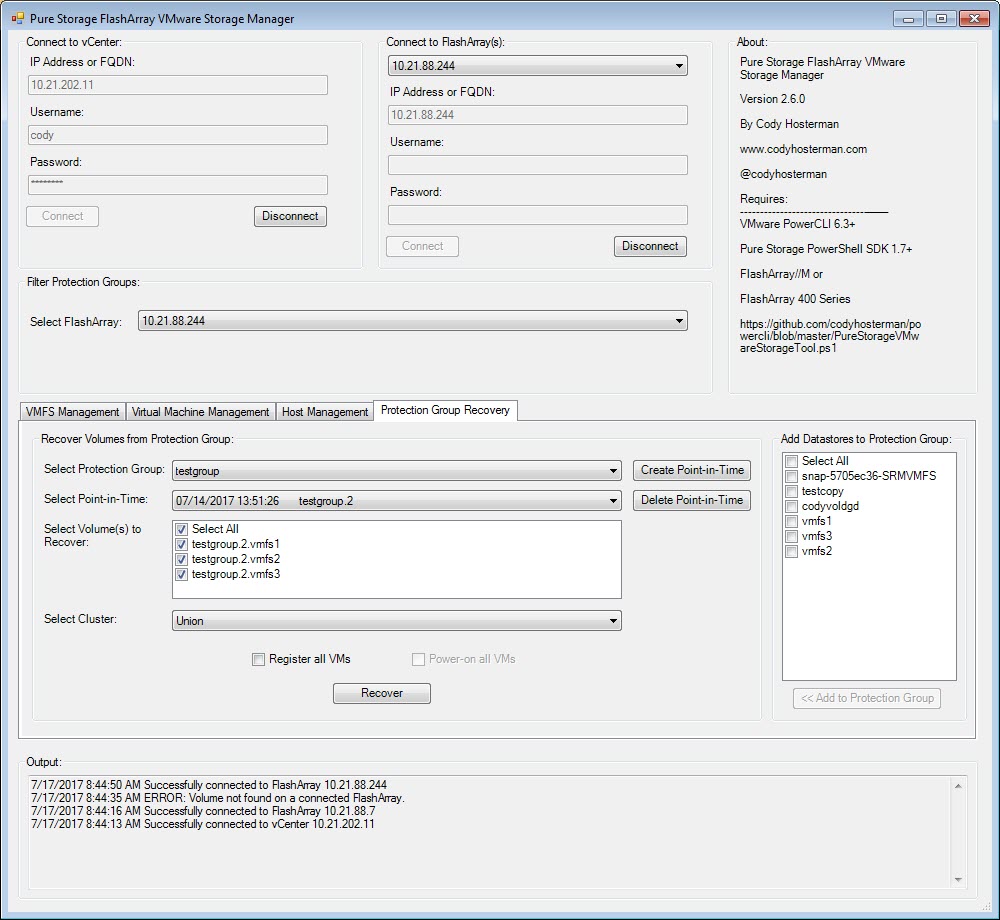
Task: Click Create Point-in-Time button
Action: pyautogui.click(x=692, y=471)
